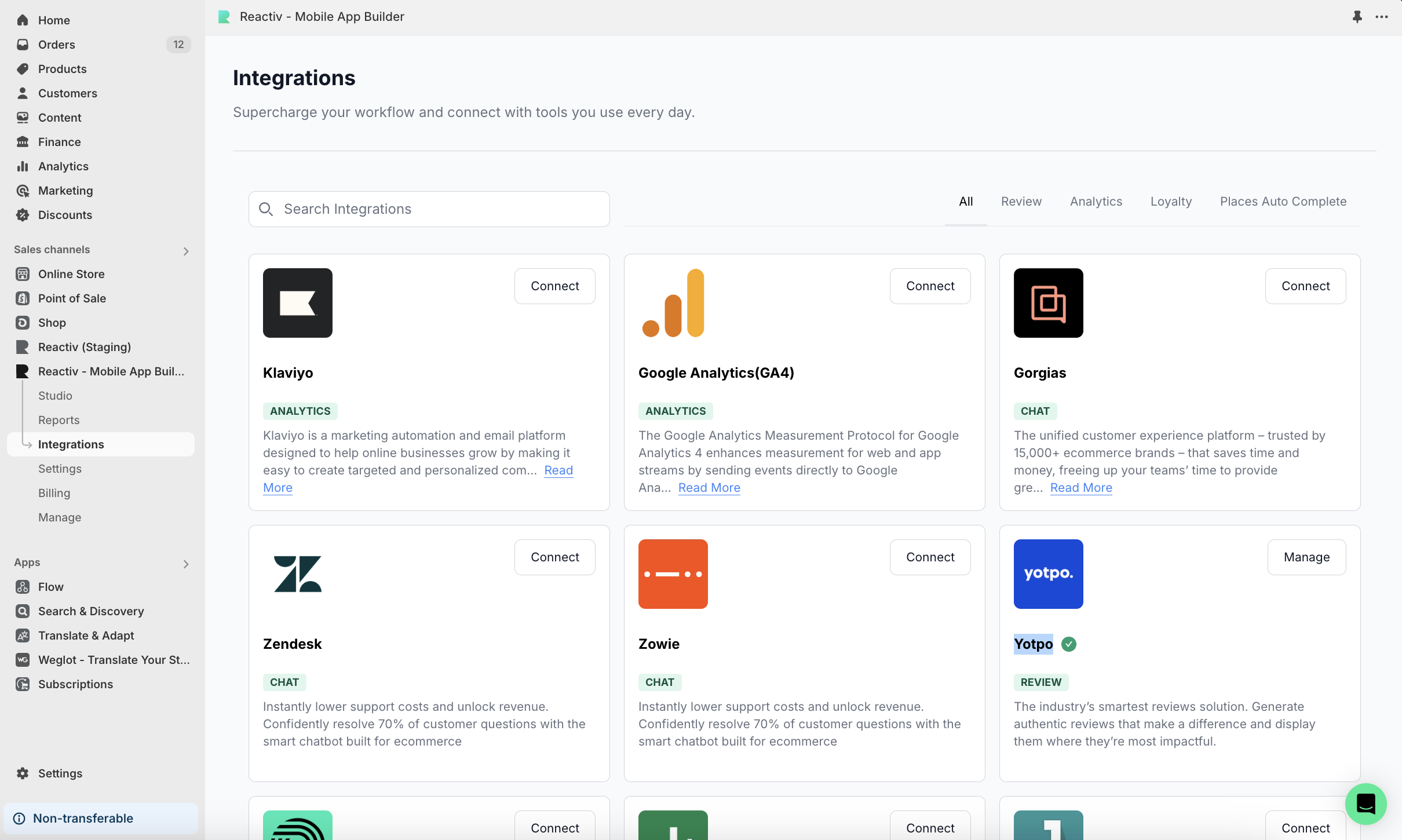
Task: Open Shopify Flow app in sidebar
Action: point(50,587)
